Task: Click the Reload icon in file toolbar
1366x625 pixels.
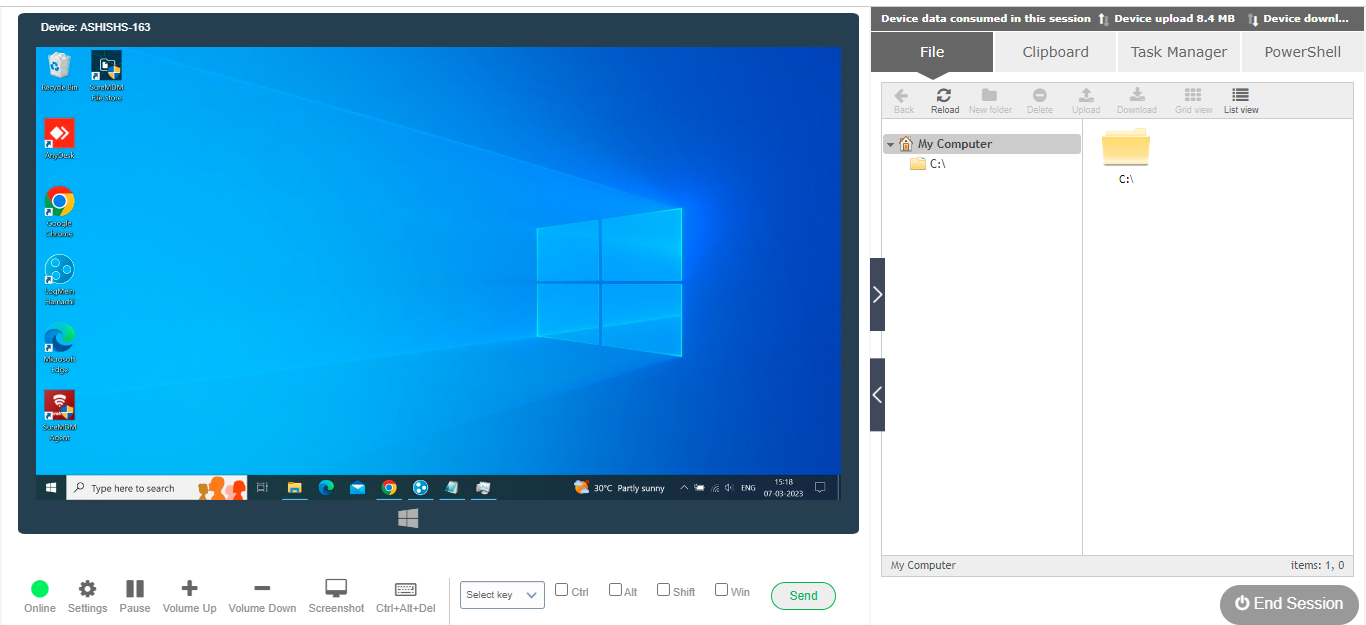Action: pos(944,99)
